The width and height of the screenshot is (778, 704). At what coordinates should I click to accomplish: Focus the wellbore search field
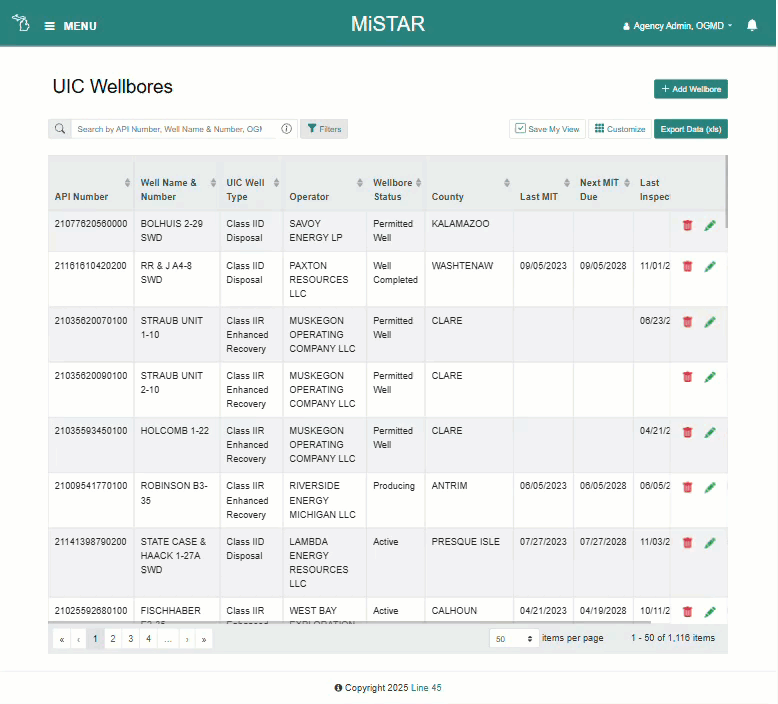coord(174,129)
